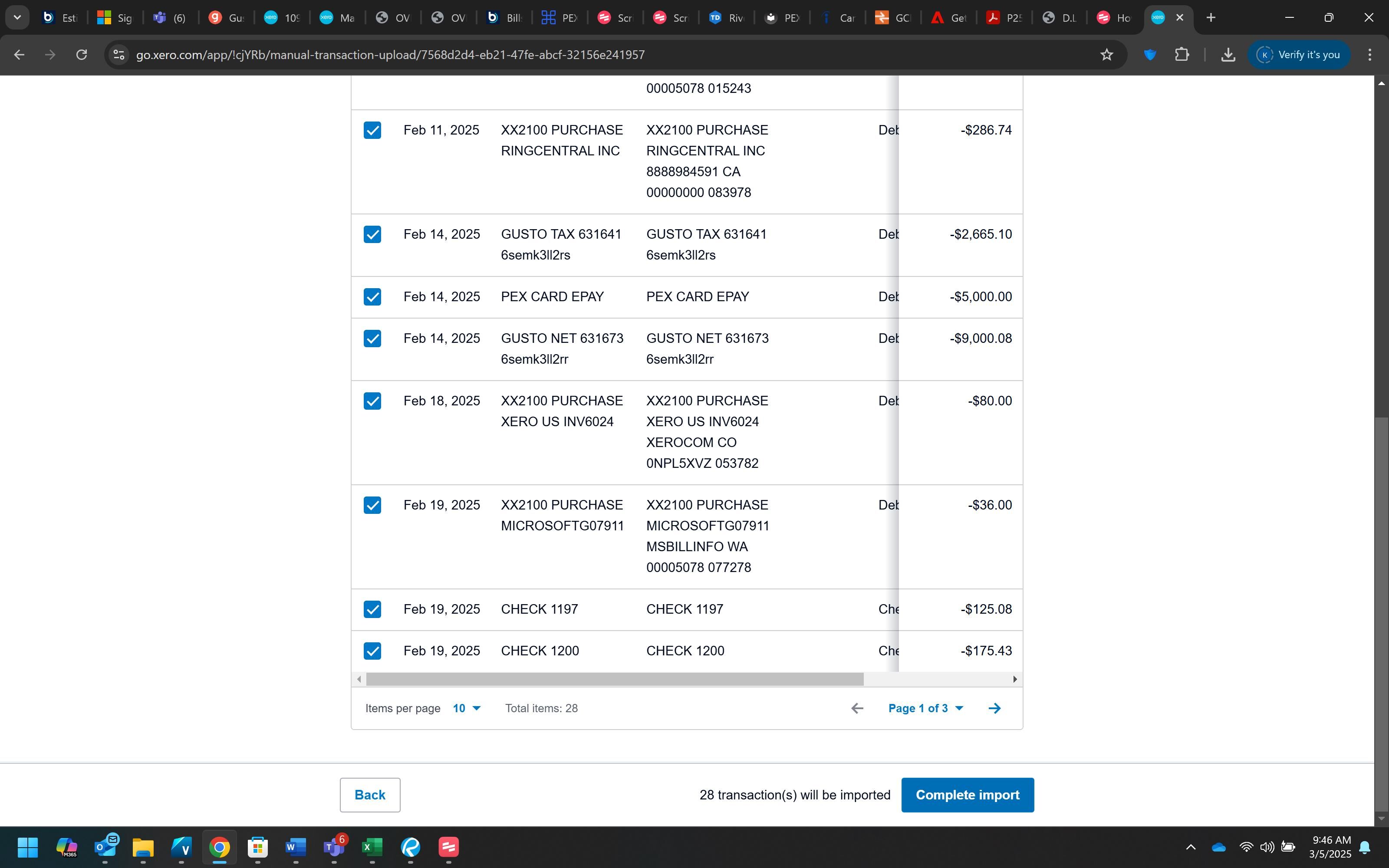The width and height of the screenshot is (1389, 868).
Task: Click Complete import button
Action: [967, 795]
